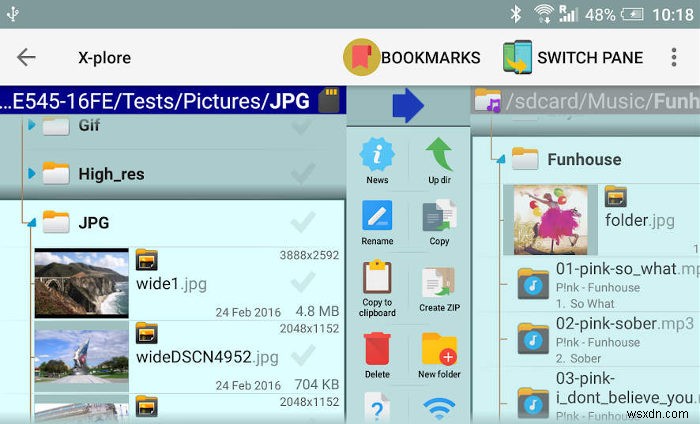
Task: Collapse the Funhouse folder triangle
Action: coord(501,158)
